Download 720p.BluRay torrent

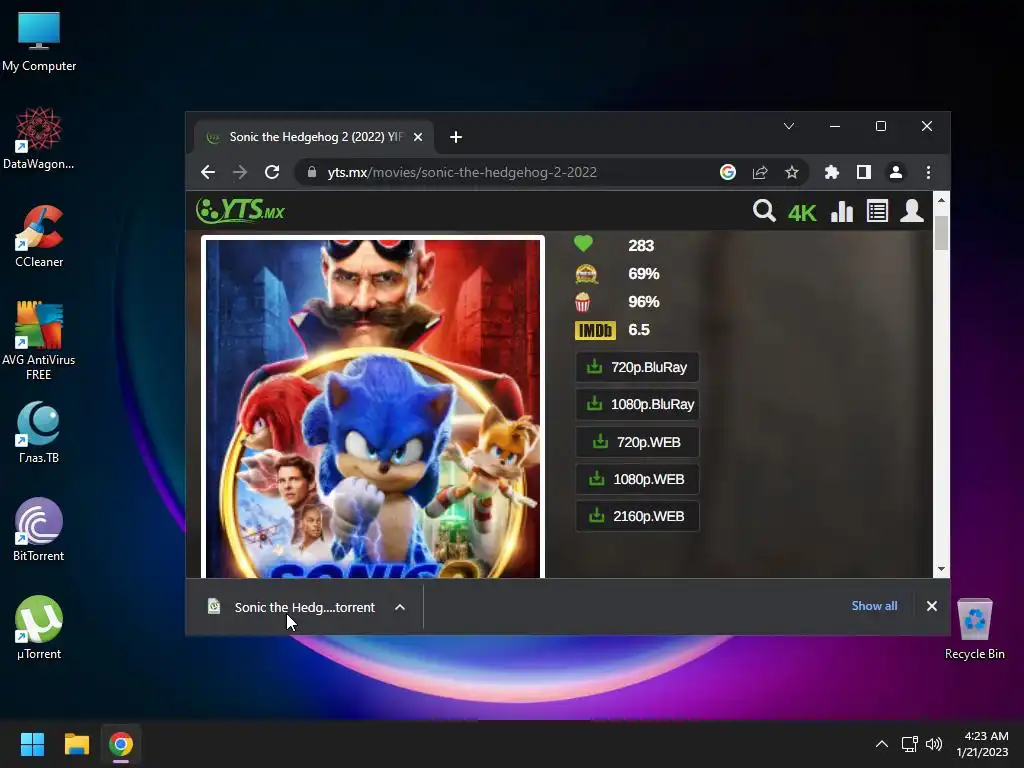click(637, 367)
